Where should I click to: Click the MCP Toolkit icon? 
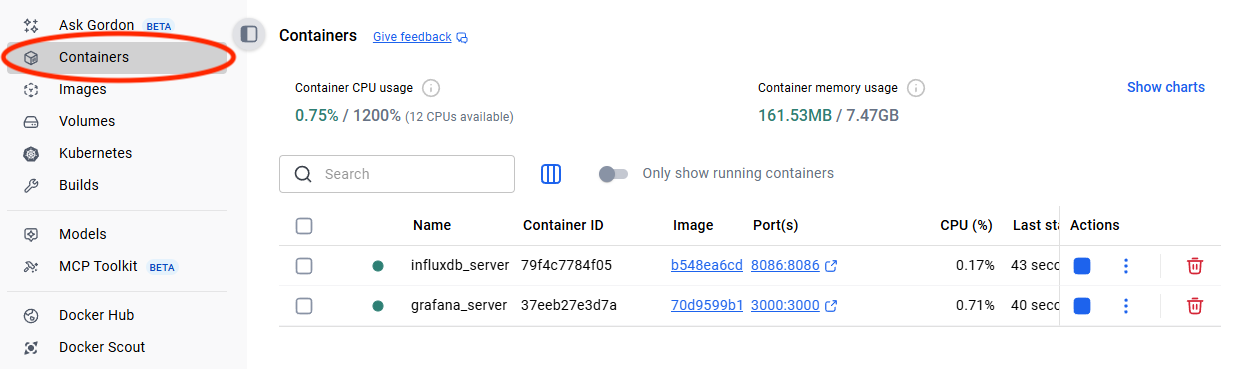[31, 267]
